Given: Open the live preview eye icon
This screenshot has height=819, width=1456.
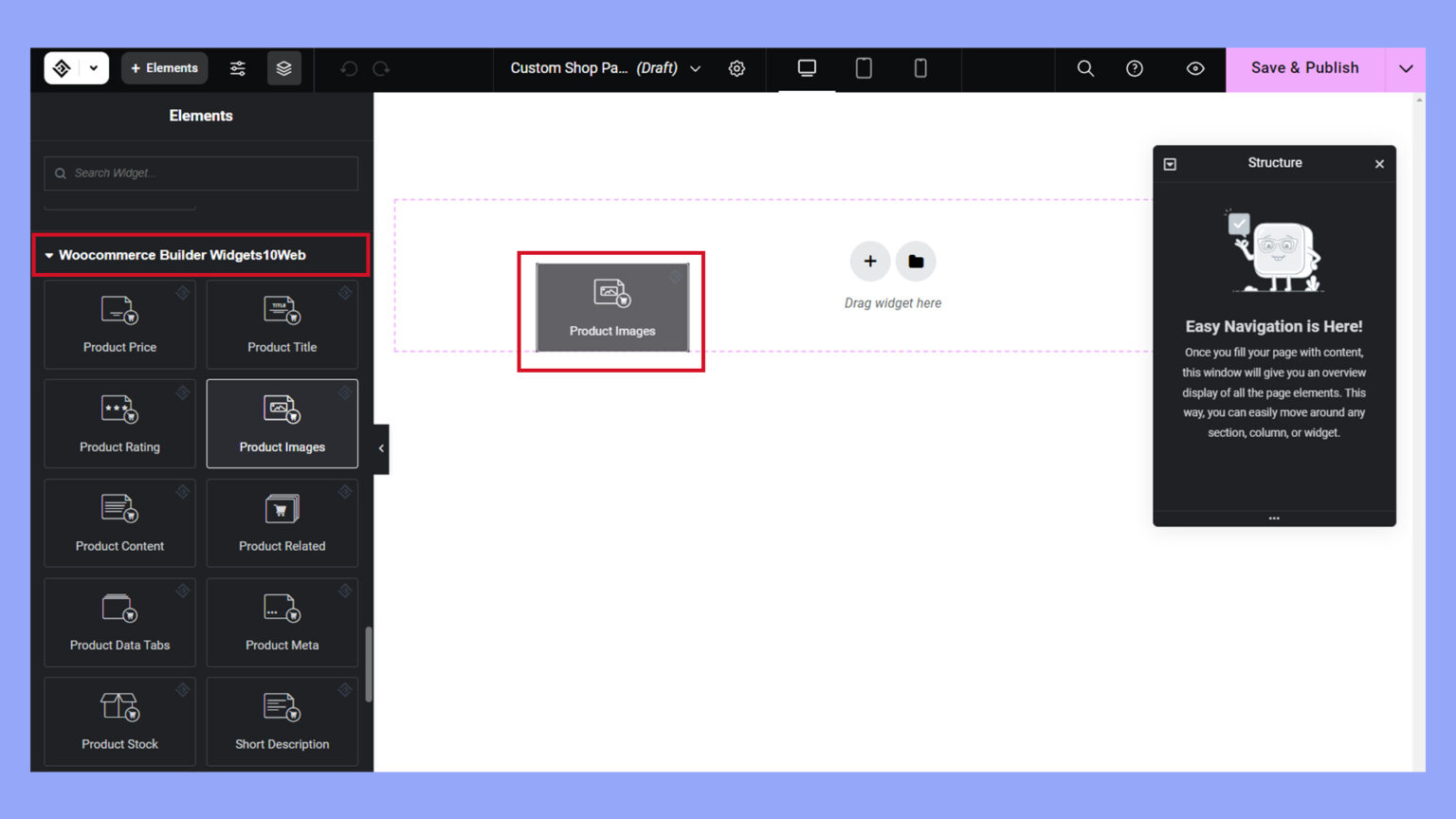Looking at the screenshot, I should tap(1194, 68).
